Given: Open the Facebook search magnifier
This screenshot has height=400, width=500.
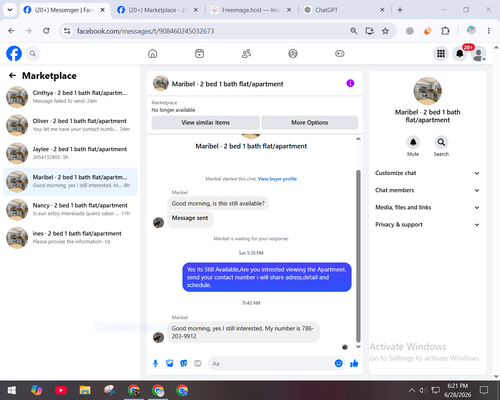Looking at the screenshot, I should 33,53.
